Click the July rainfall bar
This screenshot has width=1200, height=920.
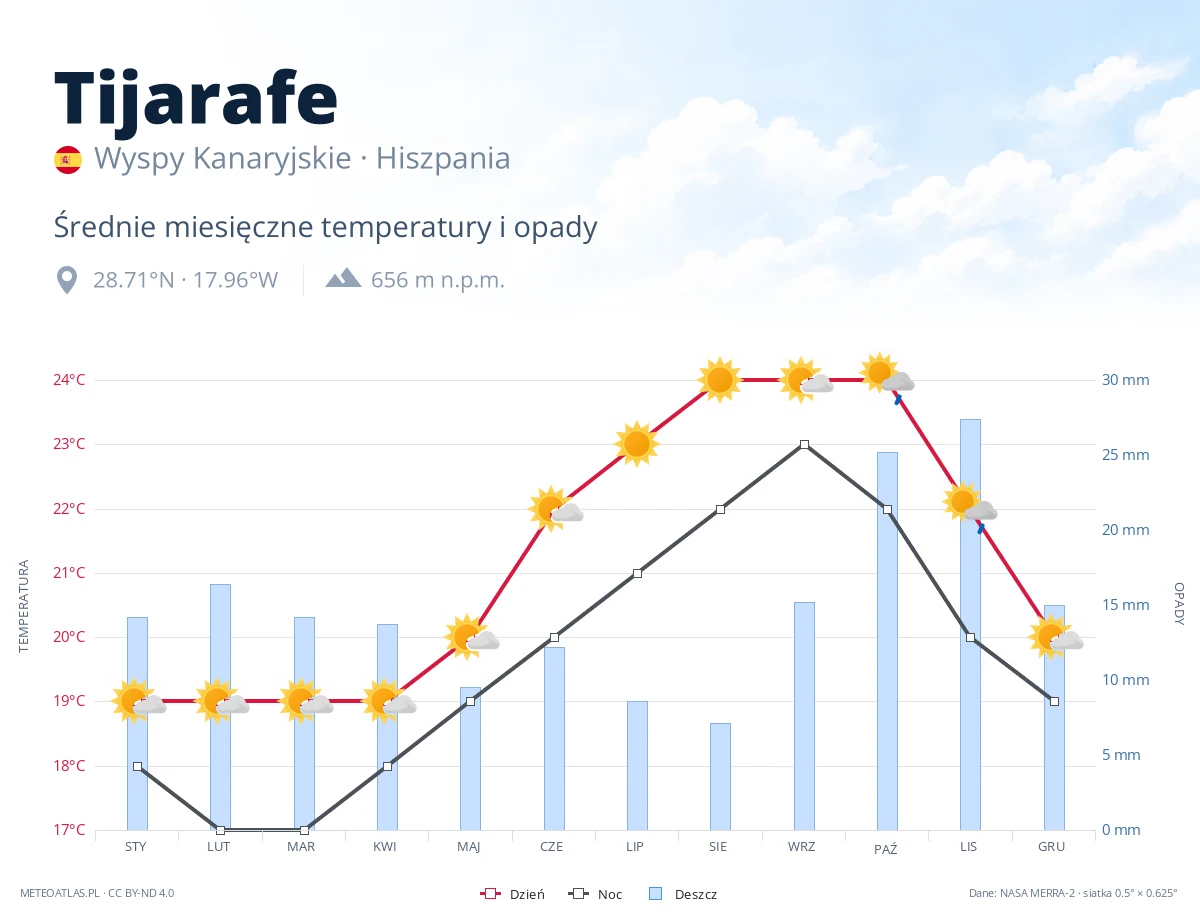637,766
